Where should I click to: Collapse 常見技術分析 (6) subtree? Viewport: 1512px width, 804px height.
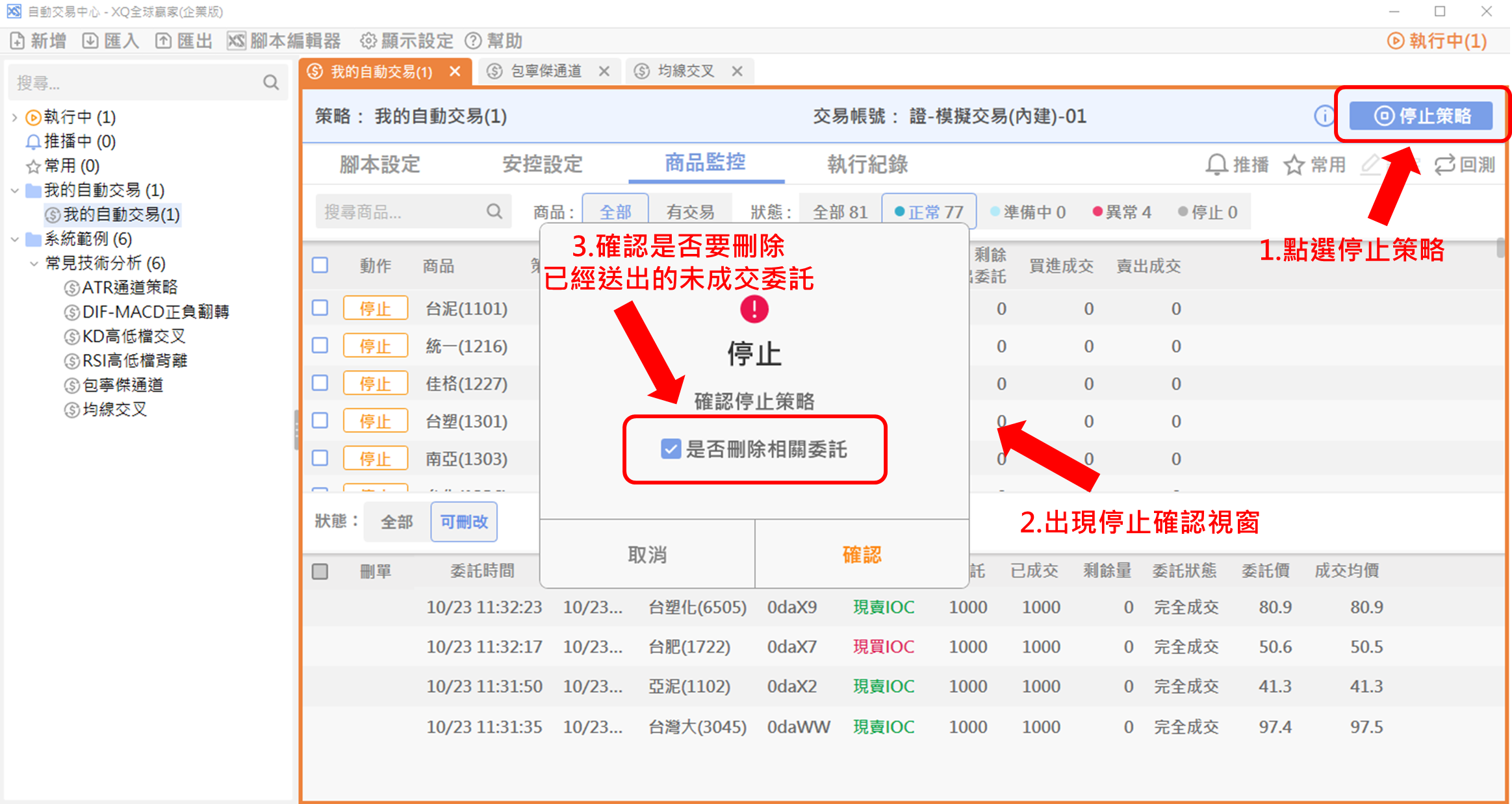[34, 264]
